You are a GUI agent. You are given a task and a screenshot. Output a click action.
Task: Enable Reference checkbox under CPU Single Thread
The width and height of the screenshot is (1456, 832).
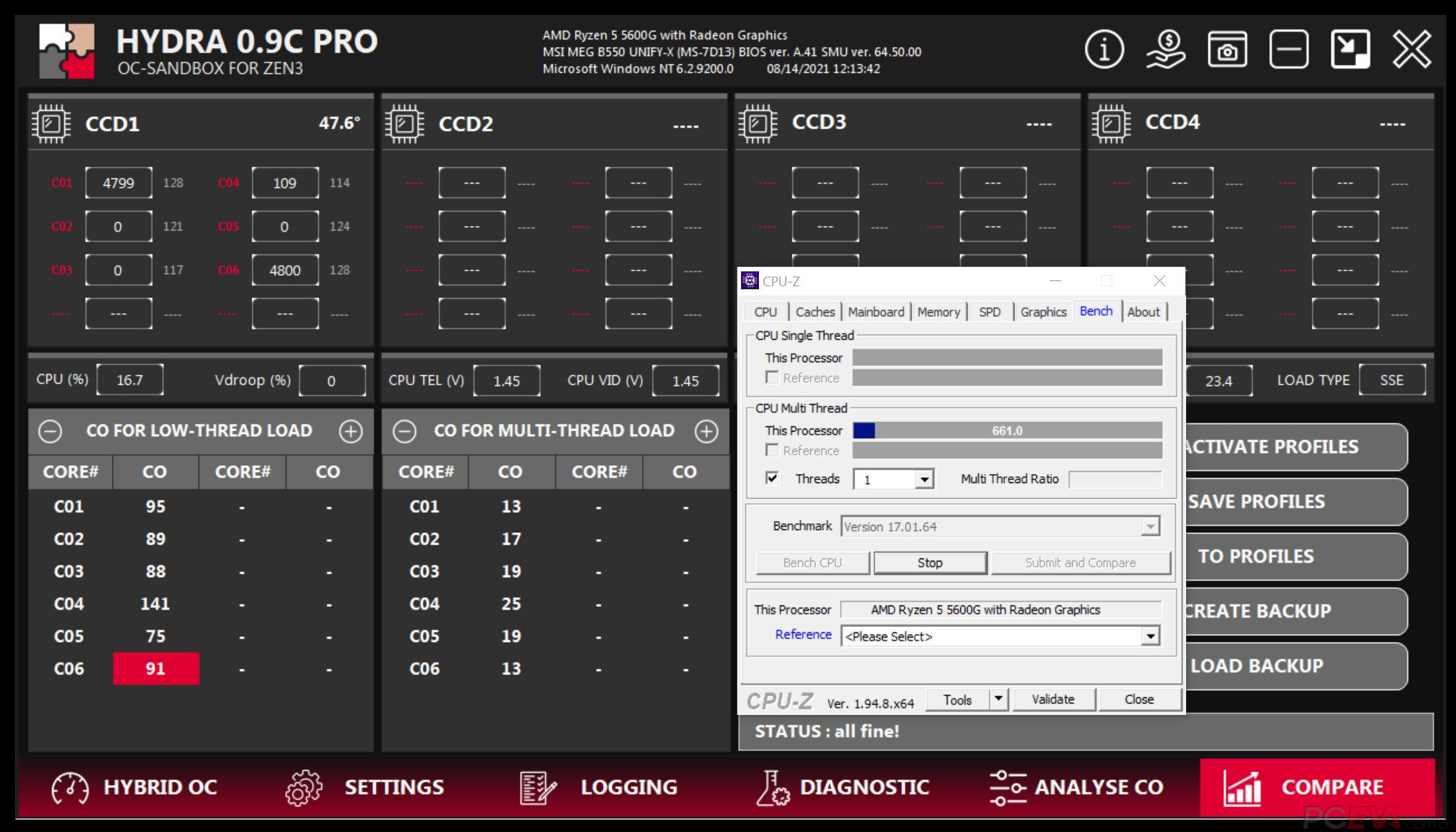[772, 377]
